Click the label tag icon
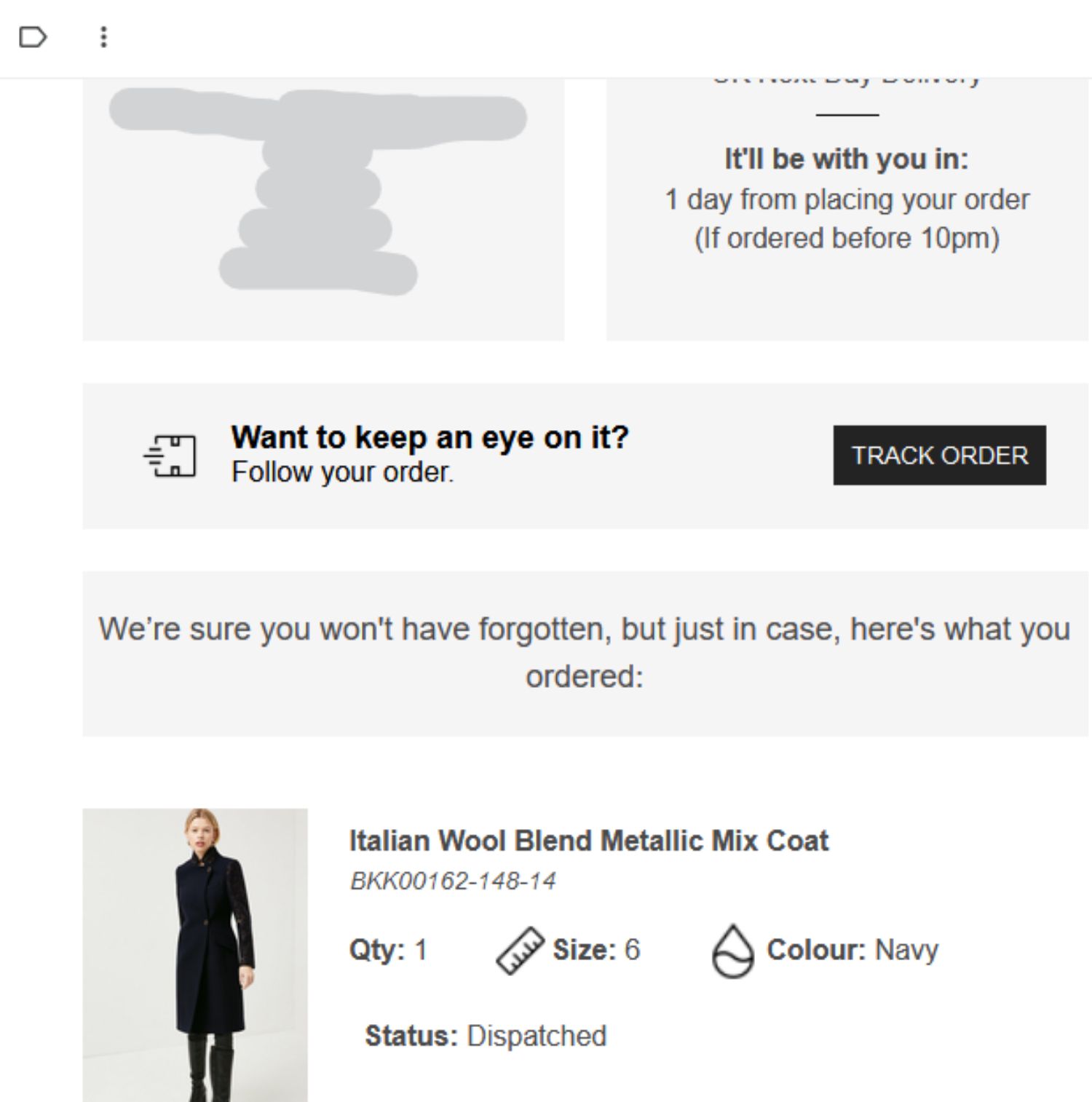This screenshot has height=1102, width=1092. click(33, 36)
